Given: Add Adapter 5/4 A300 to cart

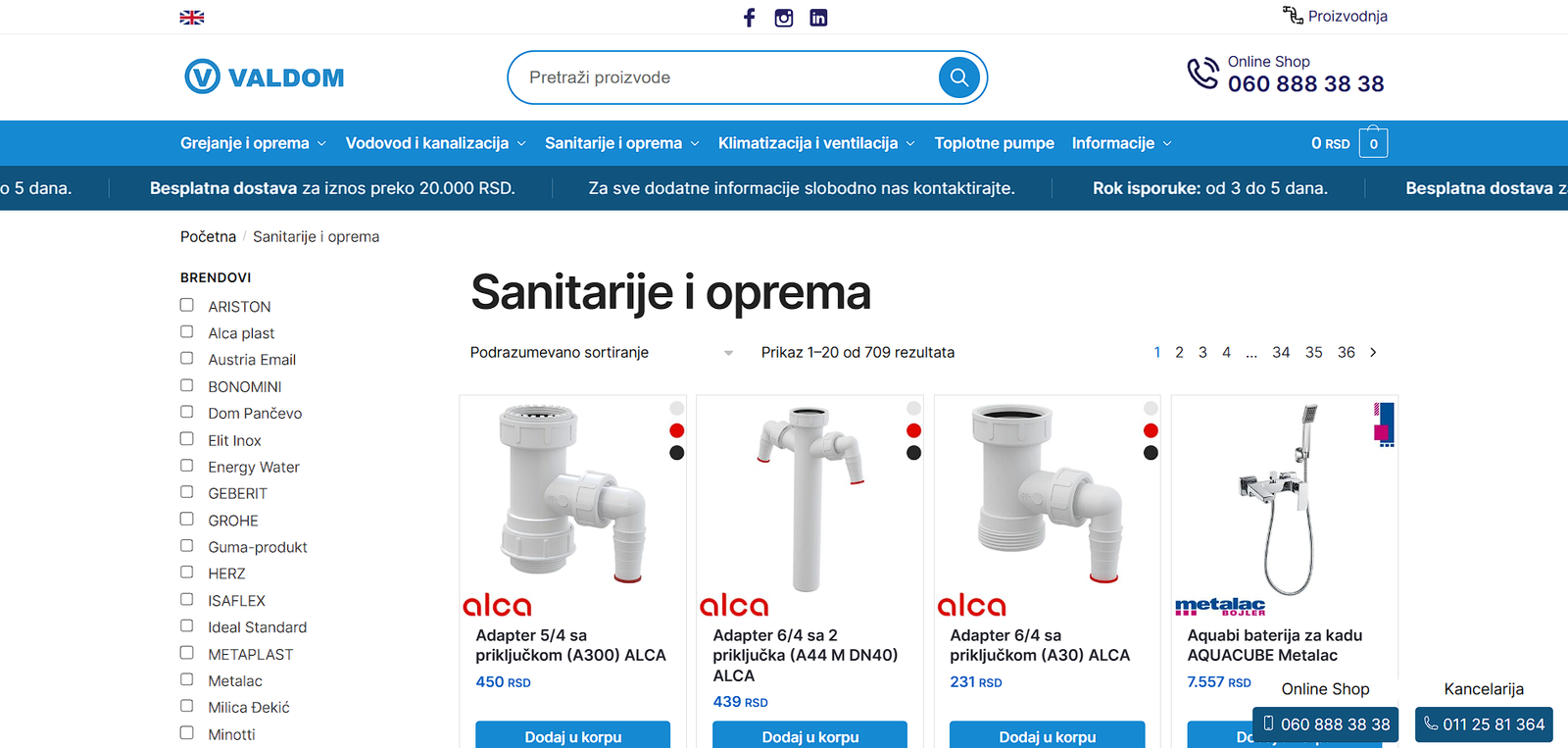Looking at the screenshot, I should tap(573, 735).
